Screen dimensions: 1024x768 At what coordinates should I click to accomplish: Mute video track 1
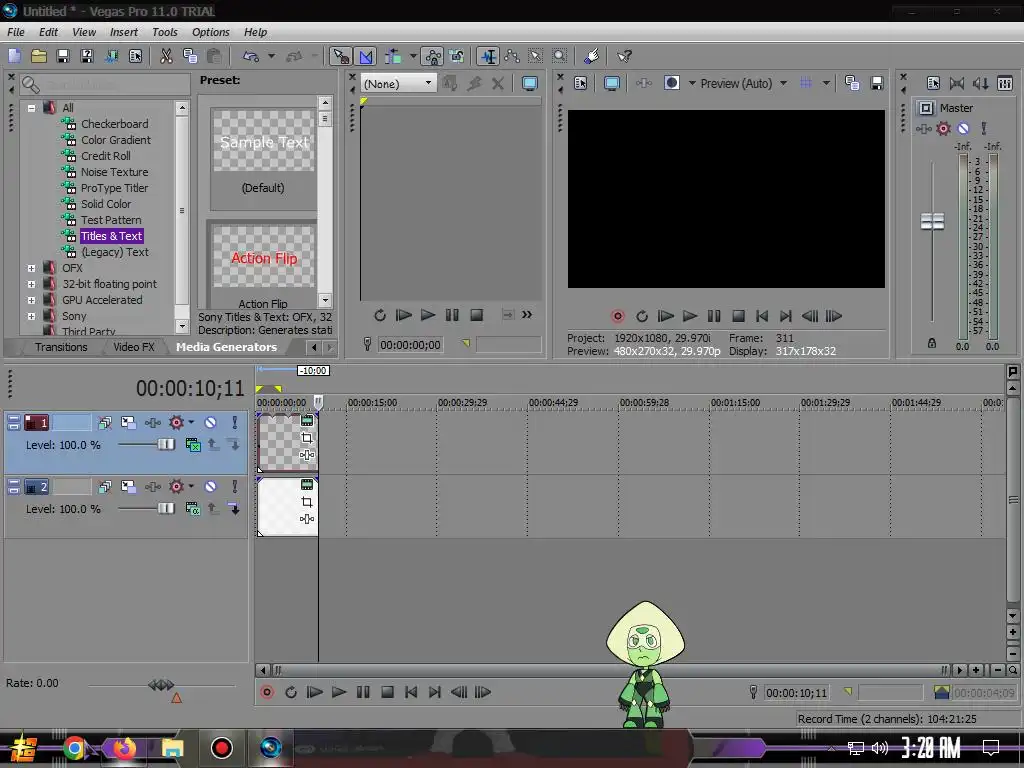tap(210, 423)
